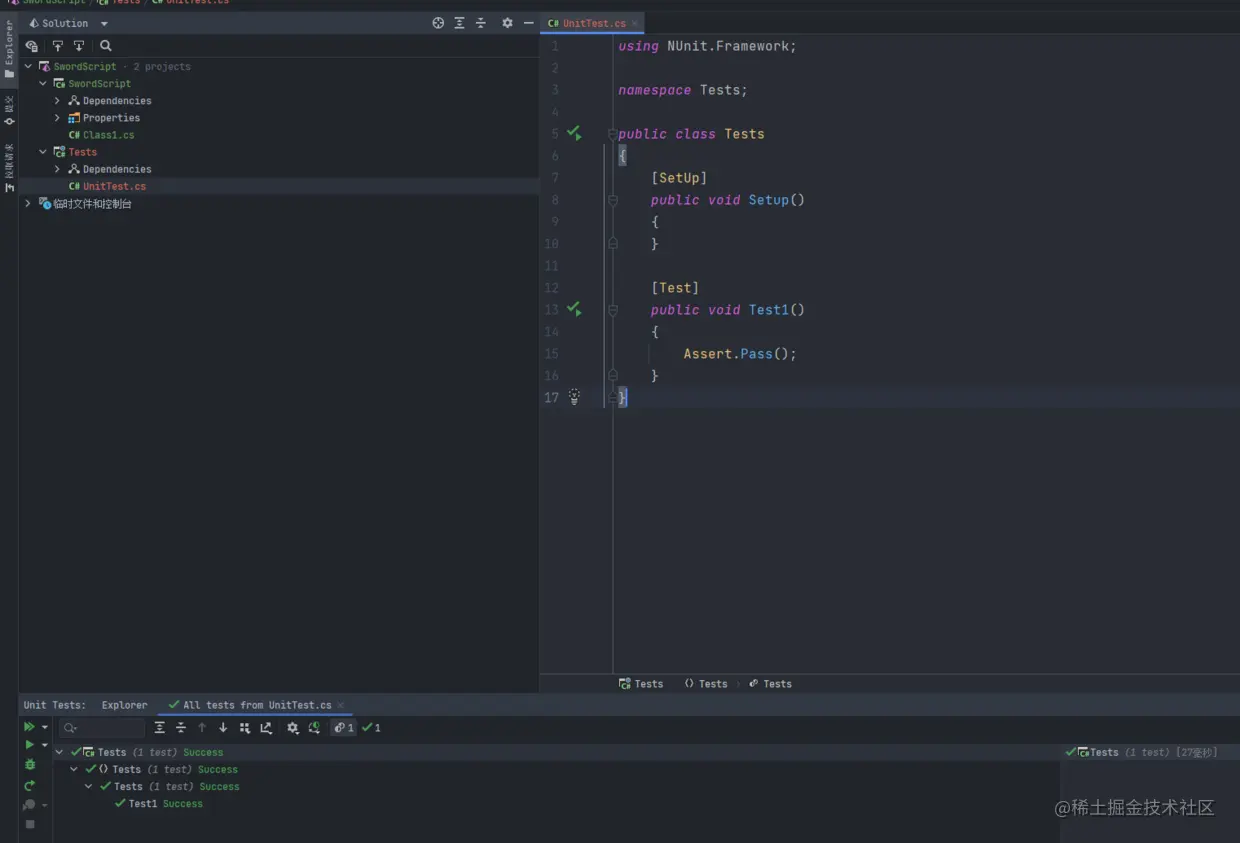Click the Tests project breadcrumb below editor

641,684
